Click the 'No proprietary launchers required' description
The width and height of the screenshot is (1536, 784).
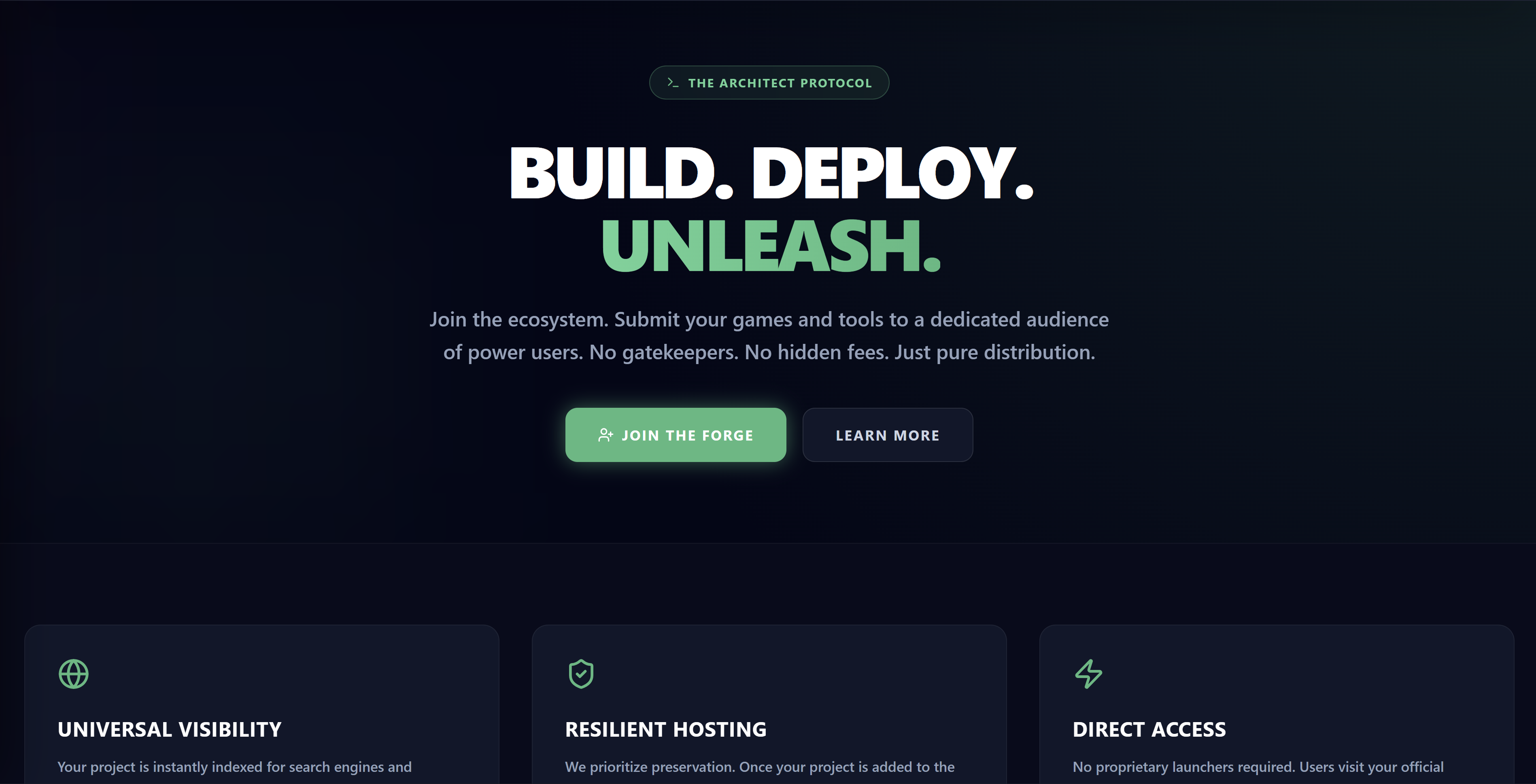click(x=1258, y=767)
